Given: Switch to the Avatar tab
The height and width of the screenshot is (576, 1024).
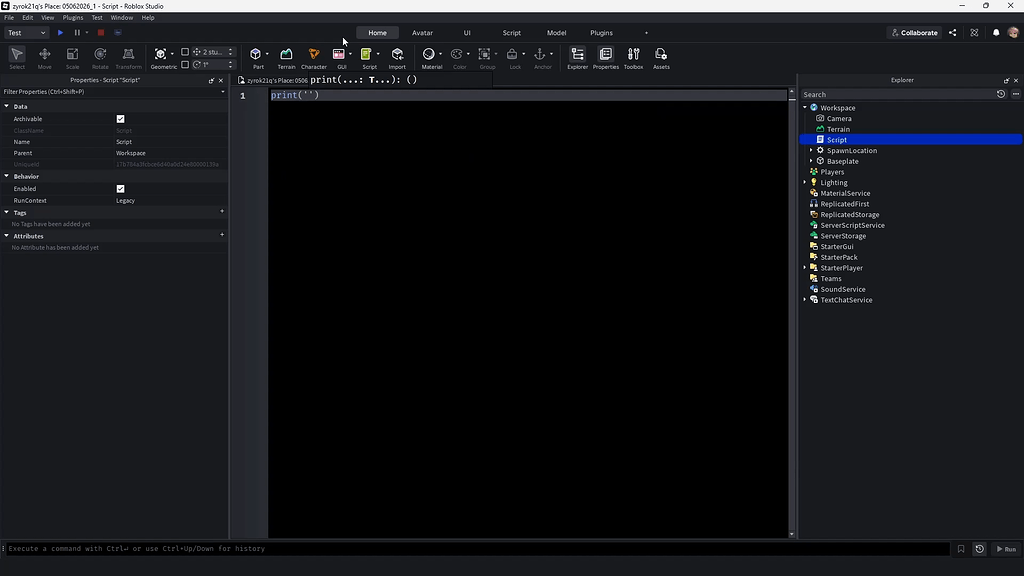Looking at the screenshot, I should (x=422, y=33).
